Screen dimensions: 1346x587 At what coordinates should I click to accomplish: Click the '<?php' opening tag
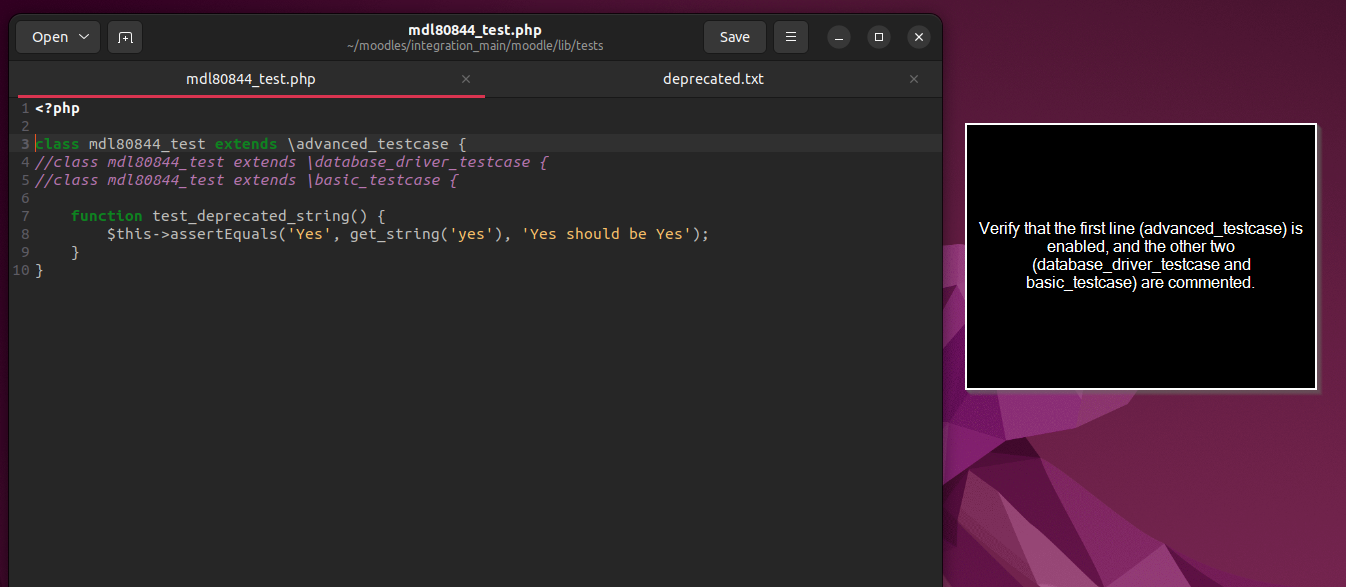[57, 108]
